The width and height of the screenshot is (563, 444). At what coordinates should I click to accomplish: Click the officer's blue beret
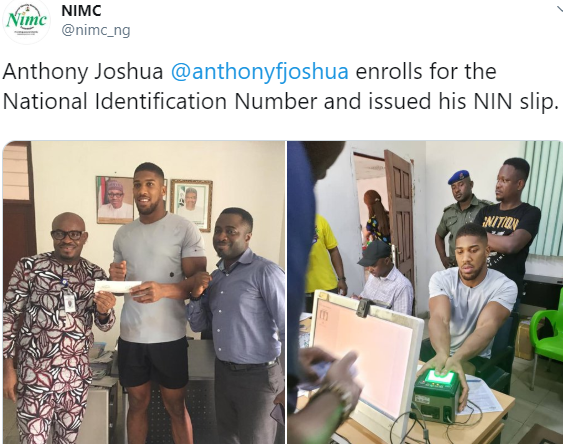click(459, 177)
